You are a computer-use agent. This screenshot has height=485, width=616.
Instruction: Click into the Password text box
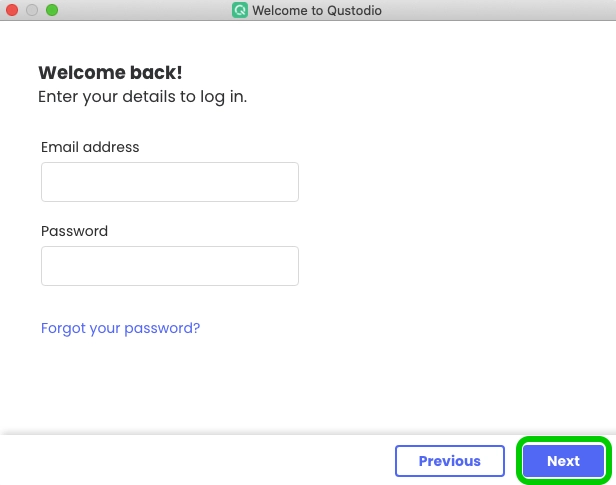coord(170,266)
